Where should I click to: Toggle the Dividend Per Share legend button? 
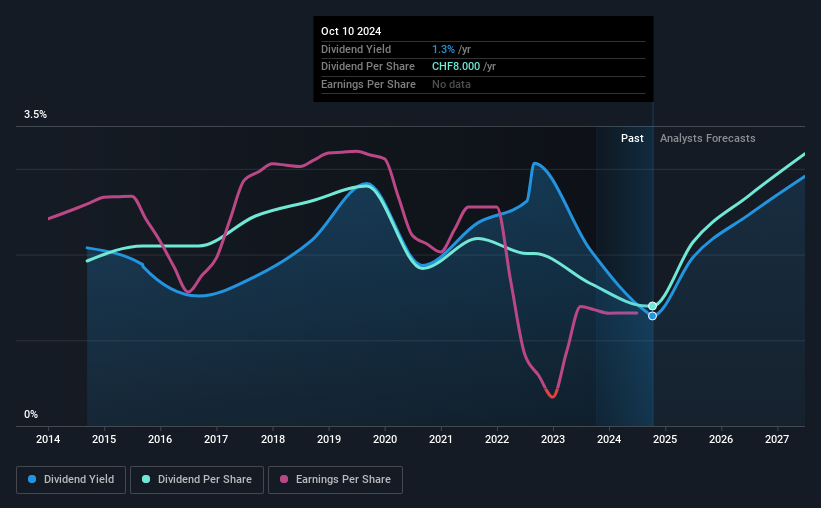pyautogui.click(x=197, y=480)
